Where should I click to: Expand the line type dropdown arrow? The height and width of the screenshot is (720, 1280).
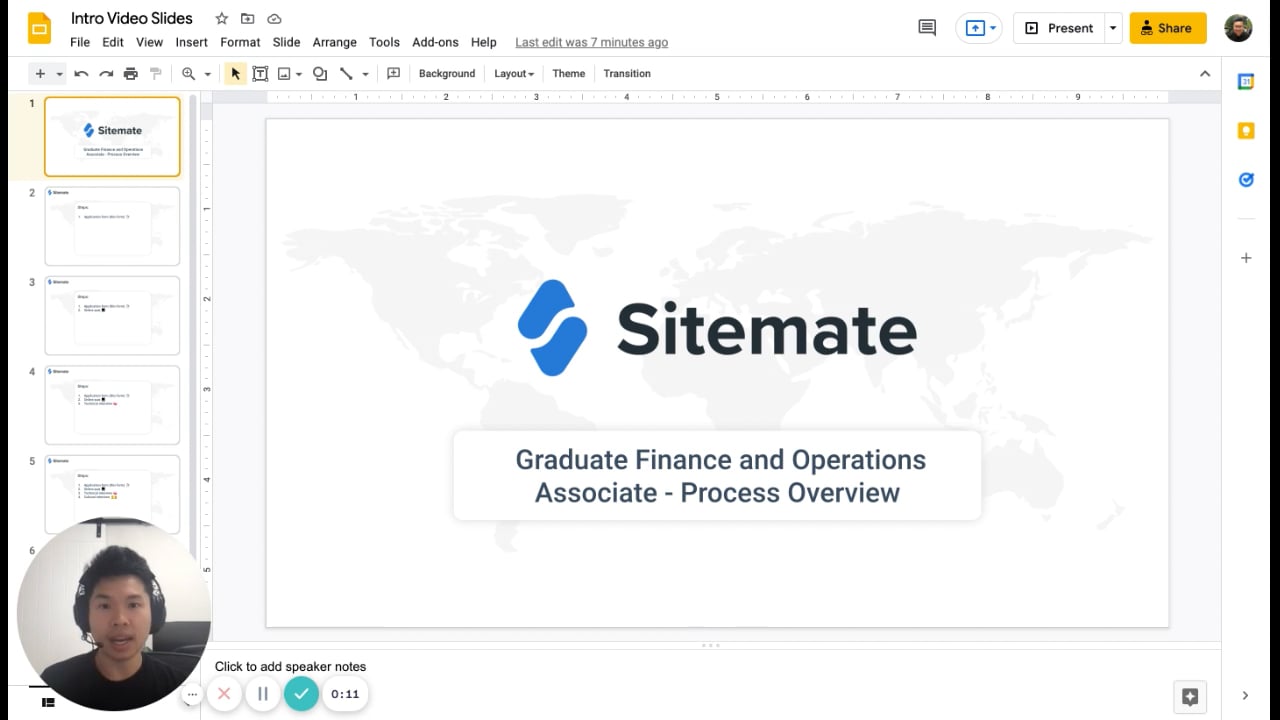[x=365, y=74]
